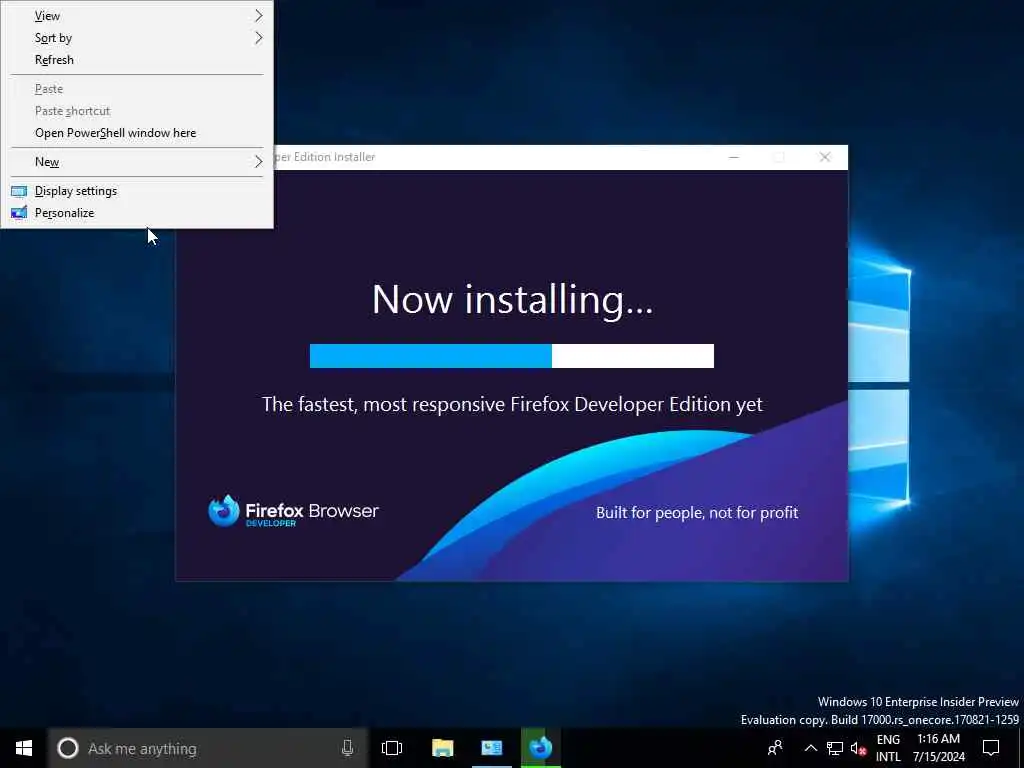Open the Action Center notifications icon
1024x768 pixels.
click(x=991, y=748)
